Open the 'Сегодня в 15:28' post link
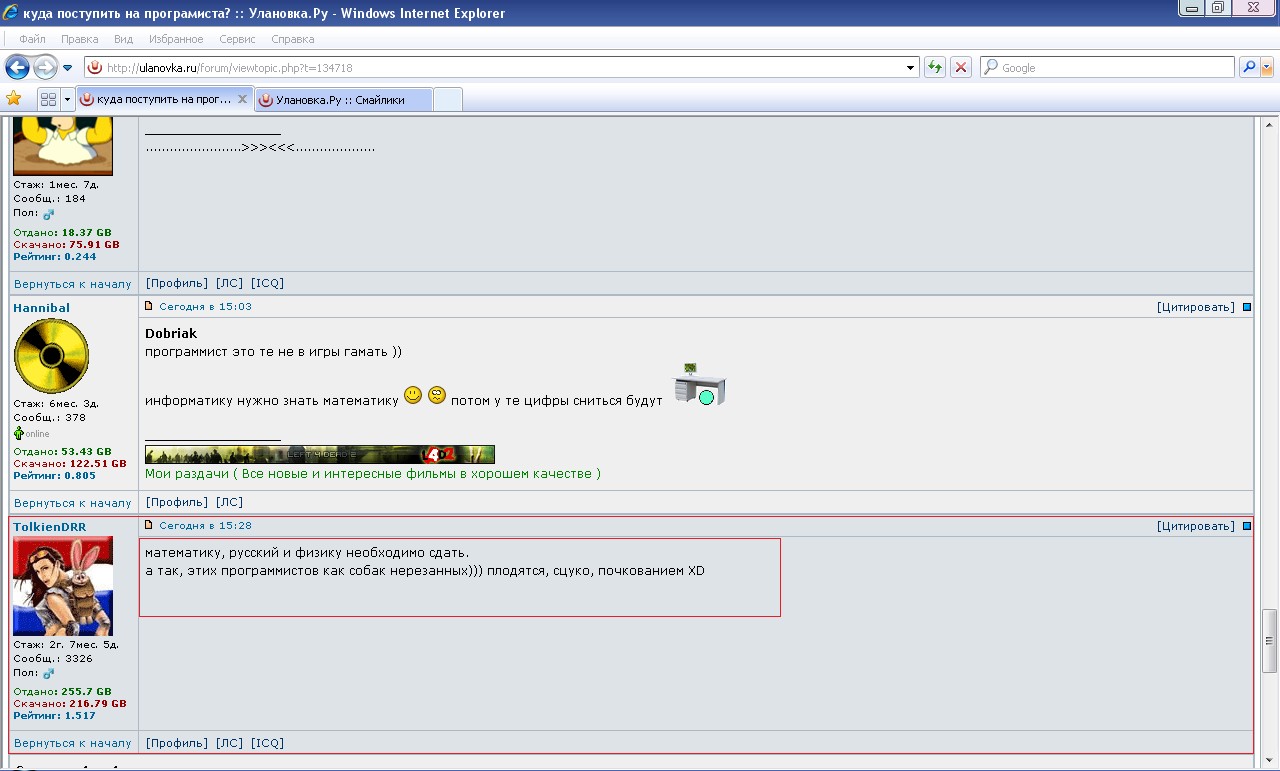1280x771 pixels. click(205, 526)
